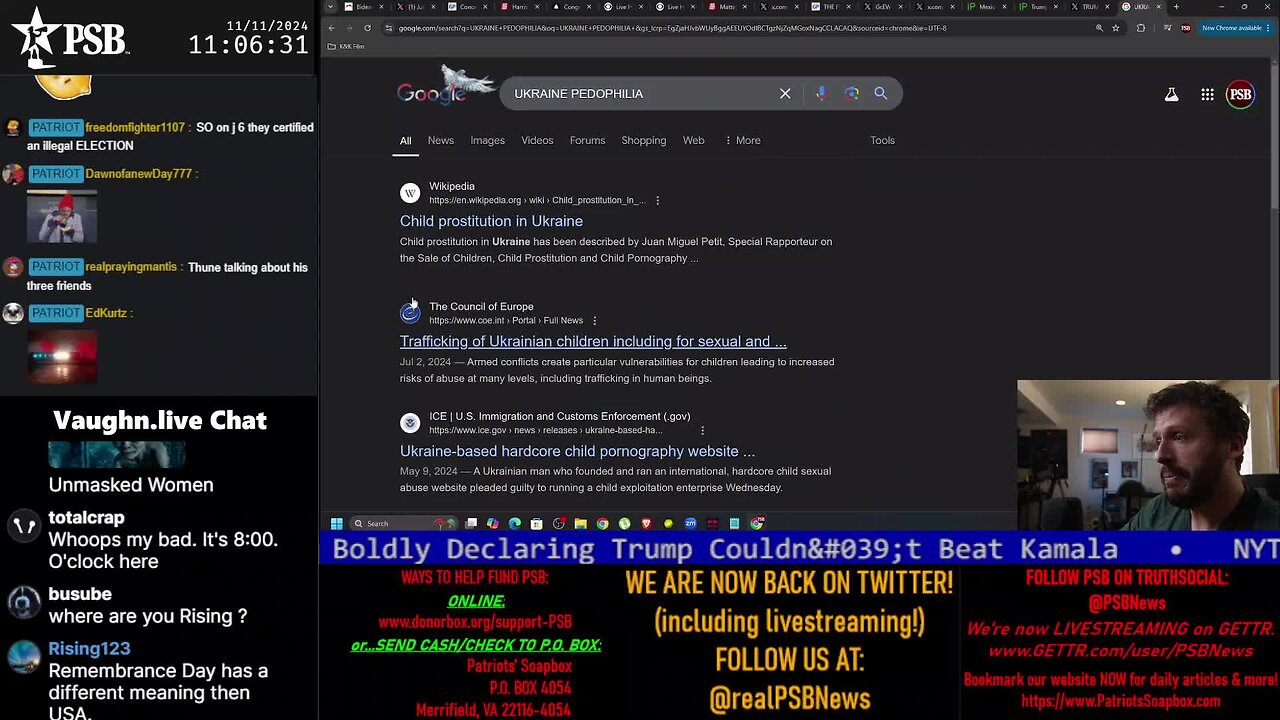Switch to the Web tab
1280x720 pixels.
pos(693,140)
